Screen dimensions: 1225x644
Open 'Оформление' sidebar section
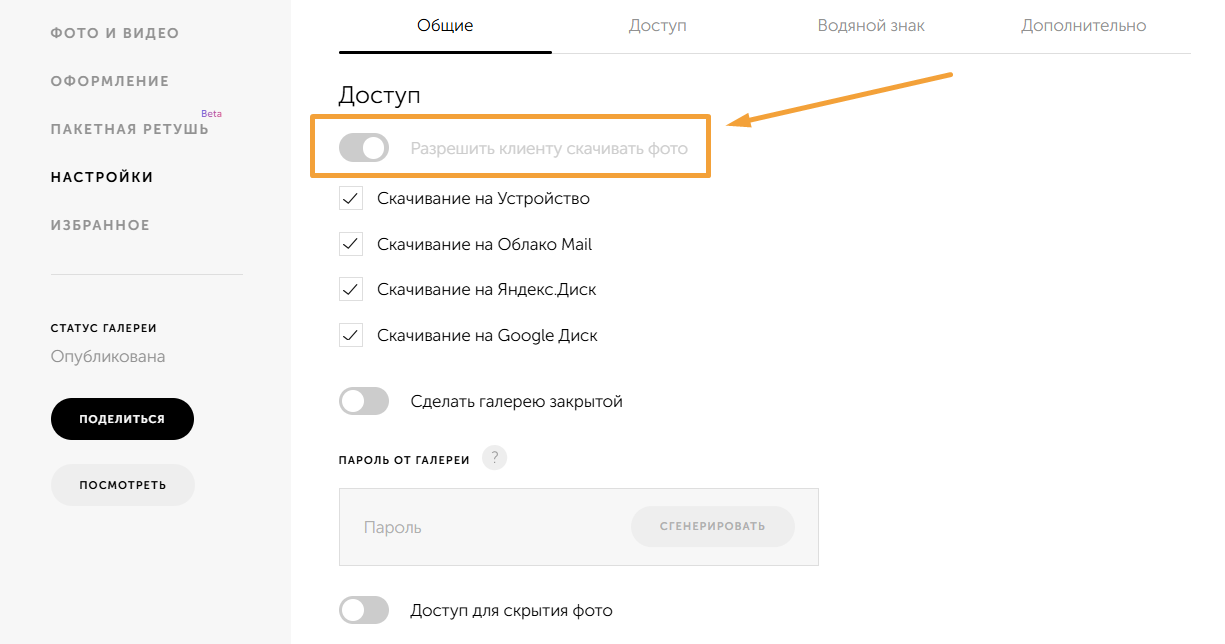tap(110, 81)
